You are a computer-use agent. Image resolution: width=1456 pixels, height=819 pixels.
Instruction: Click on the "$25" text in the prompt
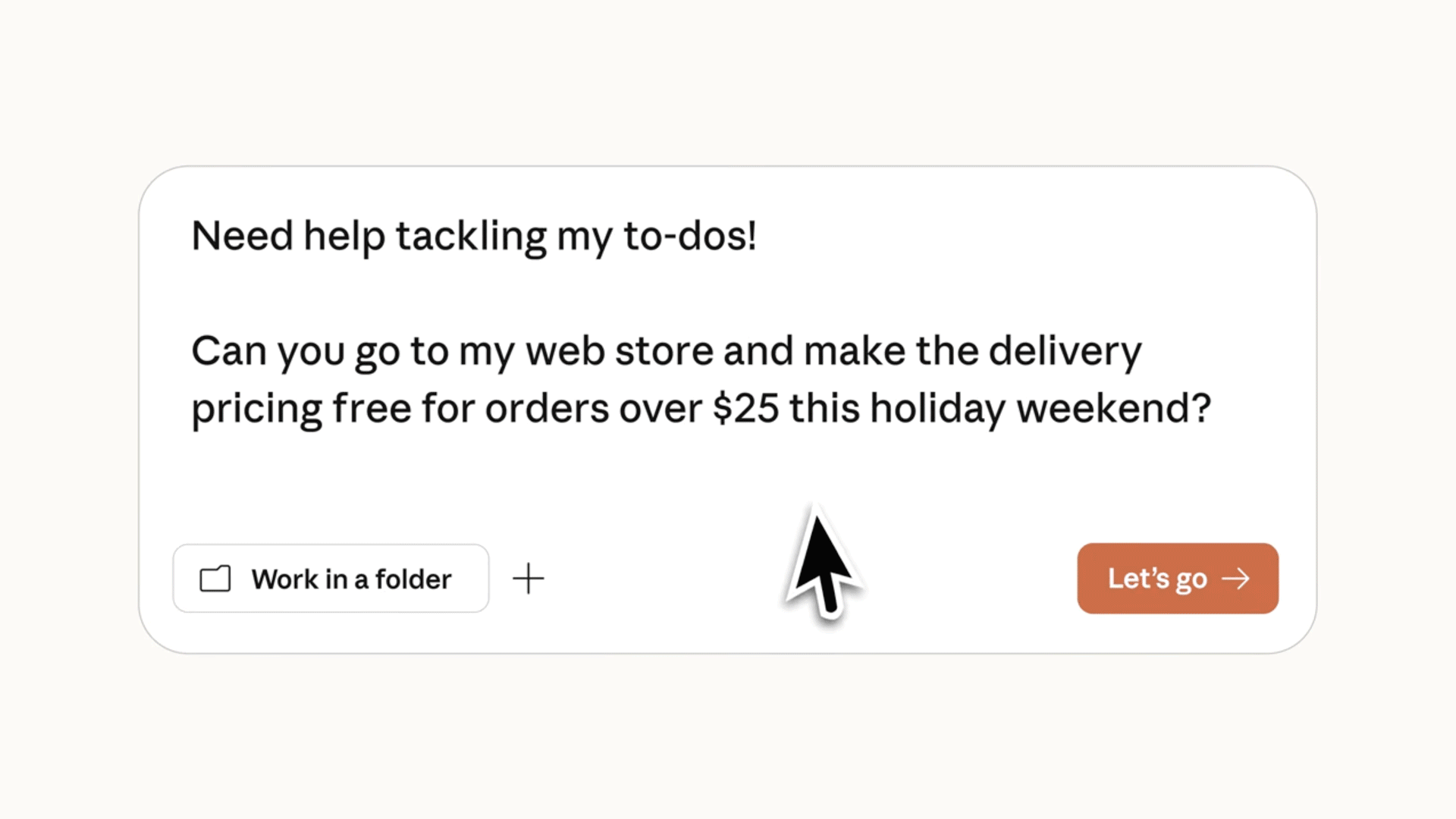point(745,409)
